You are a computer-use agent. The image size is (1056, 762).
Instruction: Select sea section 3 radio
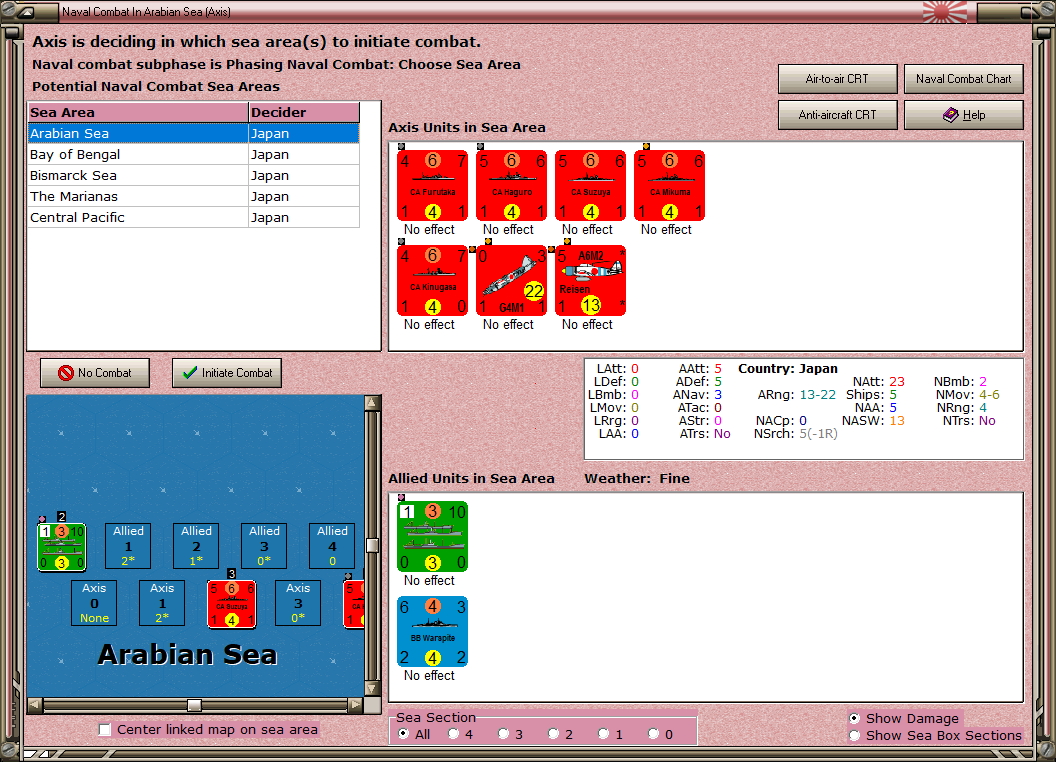(504, 734)
